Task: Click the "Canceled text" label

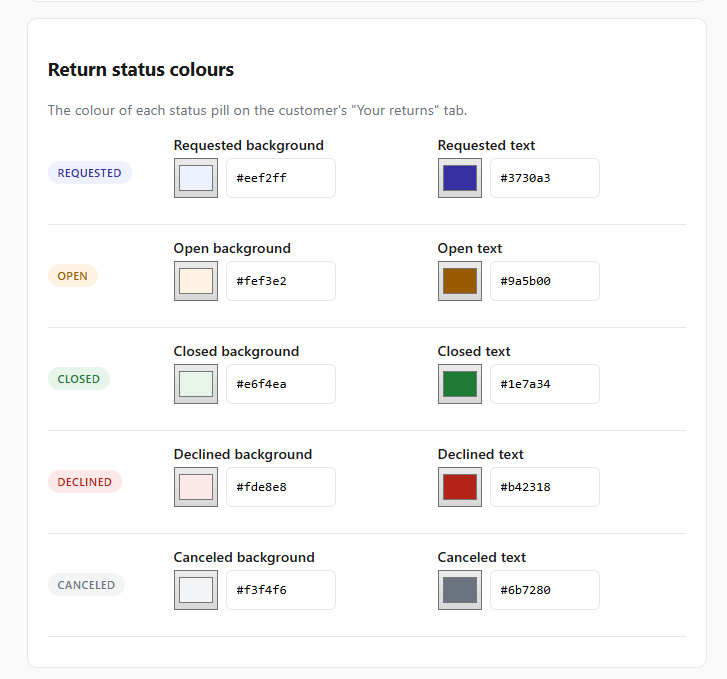Action: pyautogui.click(x=482, y=557)
